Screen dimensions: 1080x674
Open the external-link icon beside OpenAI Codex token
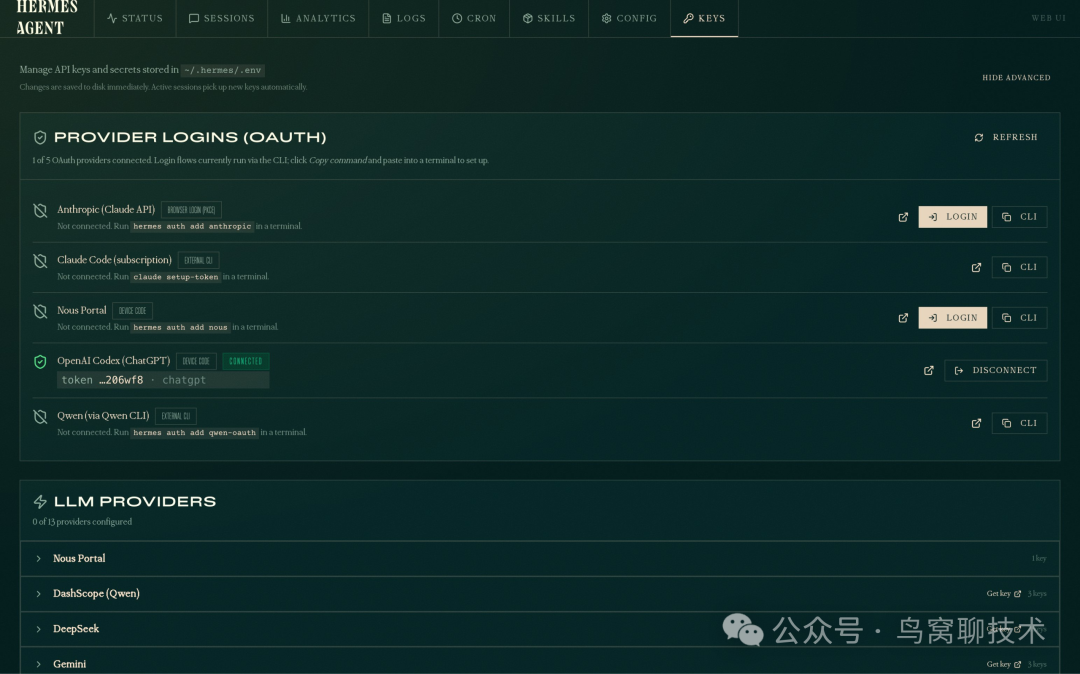(928, 370)
